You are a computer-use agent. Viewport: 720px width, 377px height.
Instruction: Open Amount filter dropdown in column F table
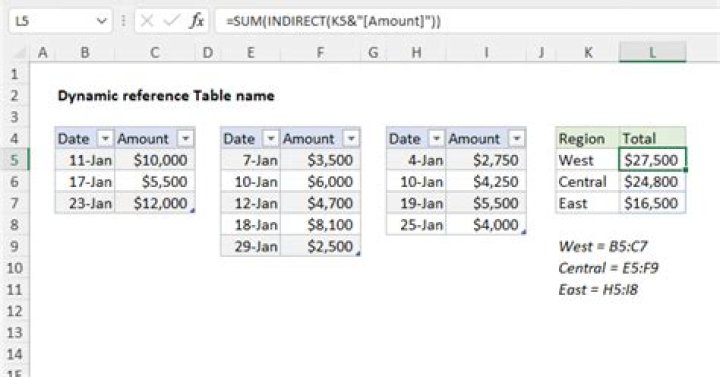click(x=351, y=138)
